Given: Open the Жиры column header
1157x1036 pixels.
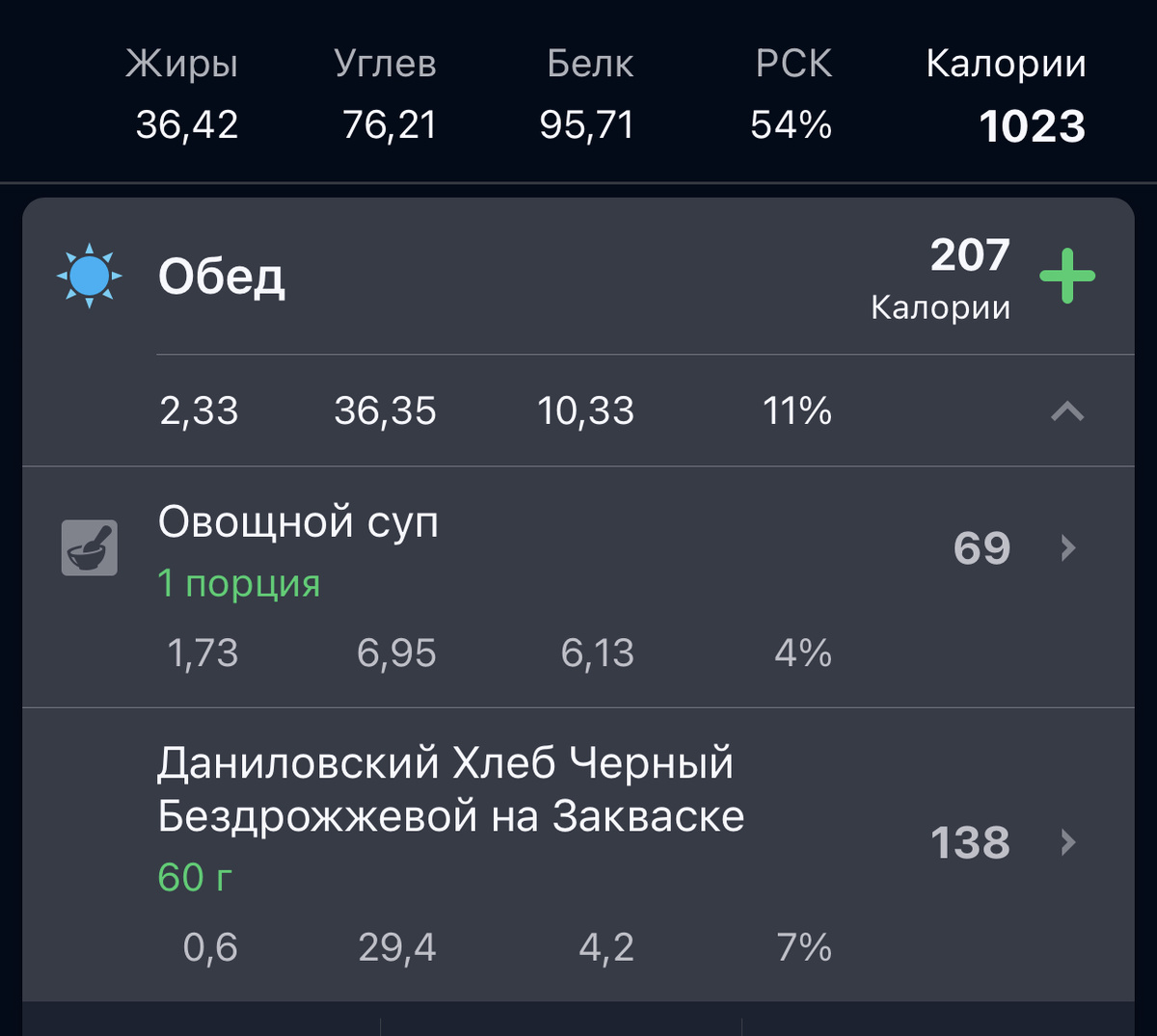Looking at the screenshot, I should (x=182, y=64).
